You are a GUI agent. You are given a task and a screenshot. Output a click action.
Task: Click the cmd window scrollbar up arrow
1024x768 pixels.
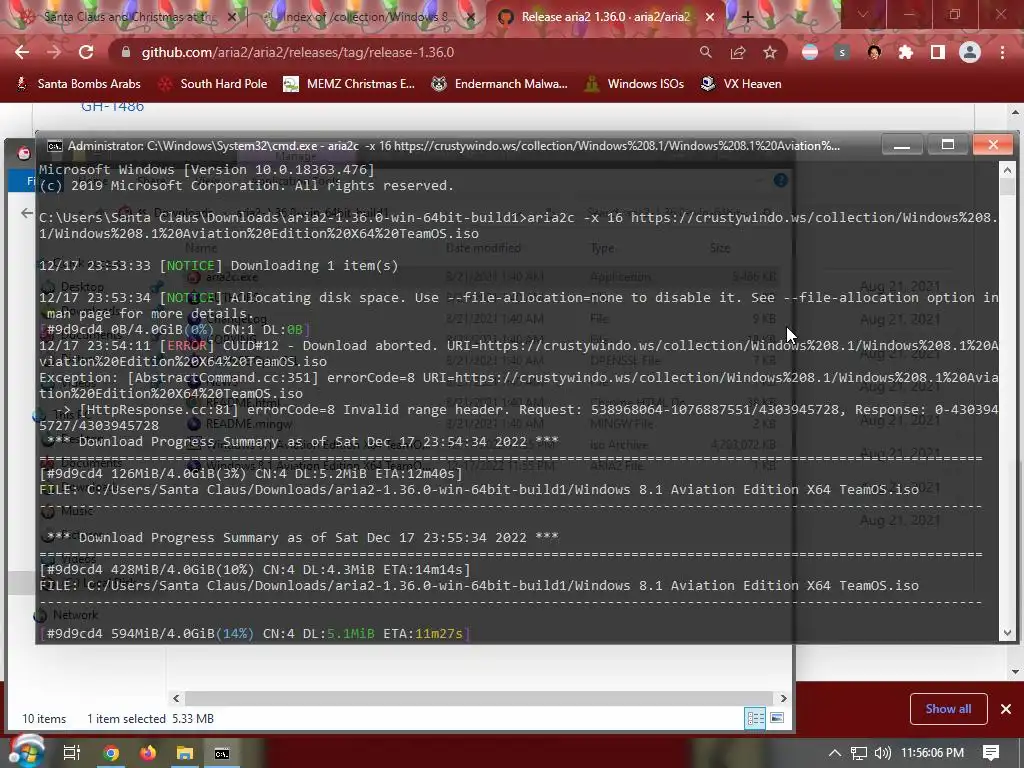[1007, 170]
